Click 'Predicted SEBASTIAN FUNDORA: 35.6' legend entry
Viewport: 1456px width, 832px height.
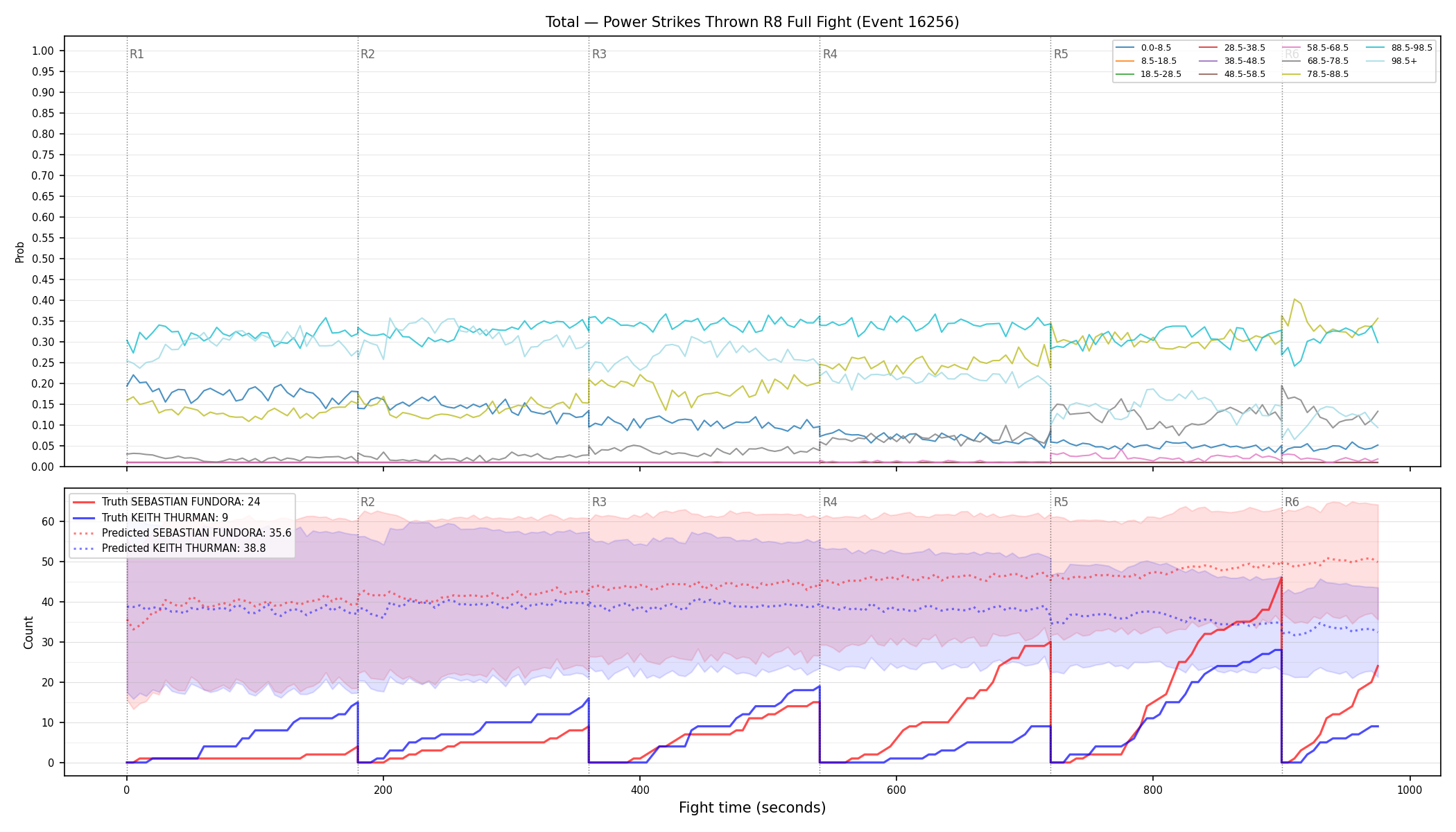182,533
